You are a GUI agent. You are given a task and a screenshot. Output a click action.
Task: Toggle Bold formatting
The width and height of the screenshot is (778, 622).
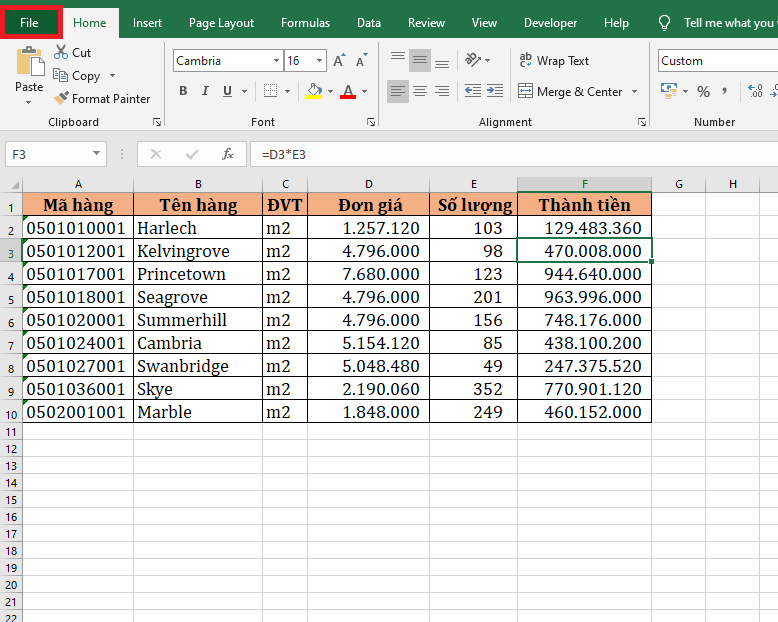(x=183, y=92)
